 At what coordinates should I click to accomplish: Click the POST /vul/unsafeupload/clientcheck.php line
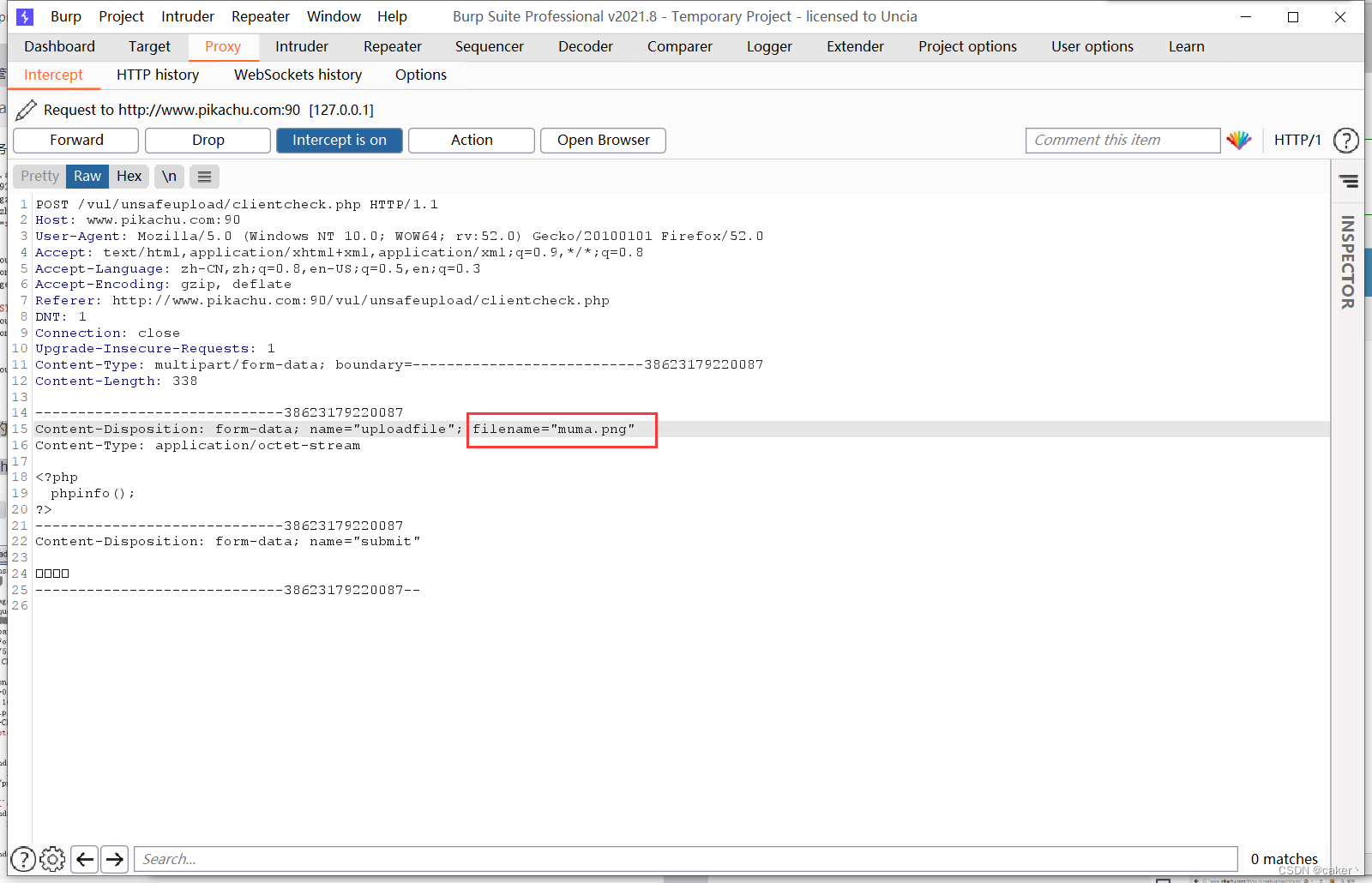click(237, 204)
